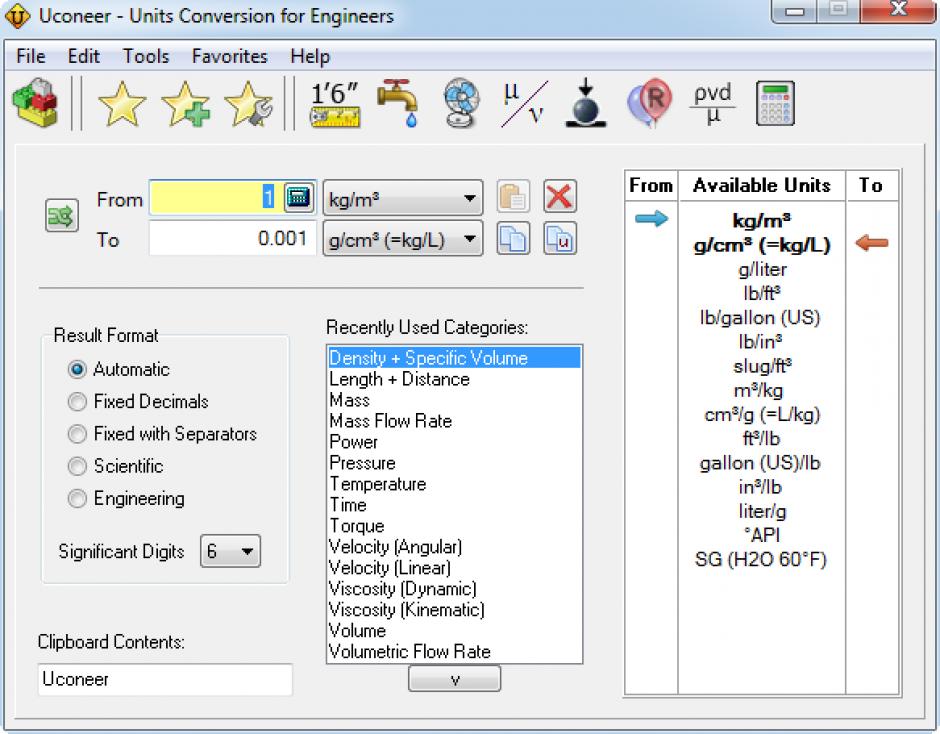Open the Edit menu
940x734 pixels.
click(x=84, y=56)
